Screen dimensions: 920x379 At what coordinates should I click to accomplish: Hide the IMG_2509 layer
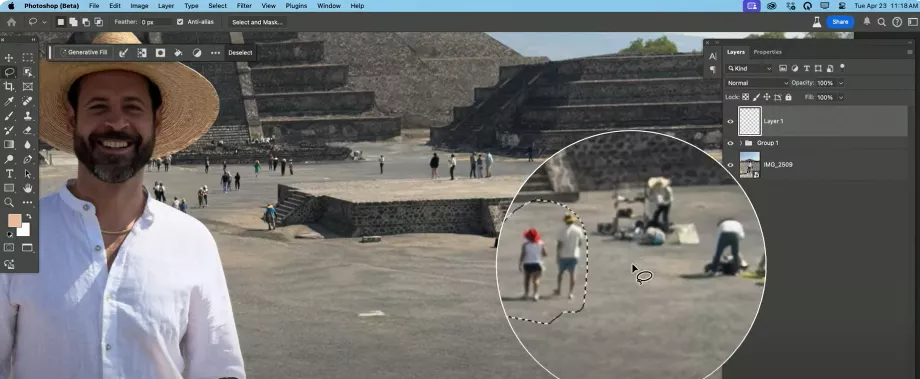(730, 165)
